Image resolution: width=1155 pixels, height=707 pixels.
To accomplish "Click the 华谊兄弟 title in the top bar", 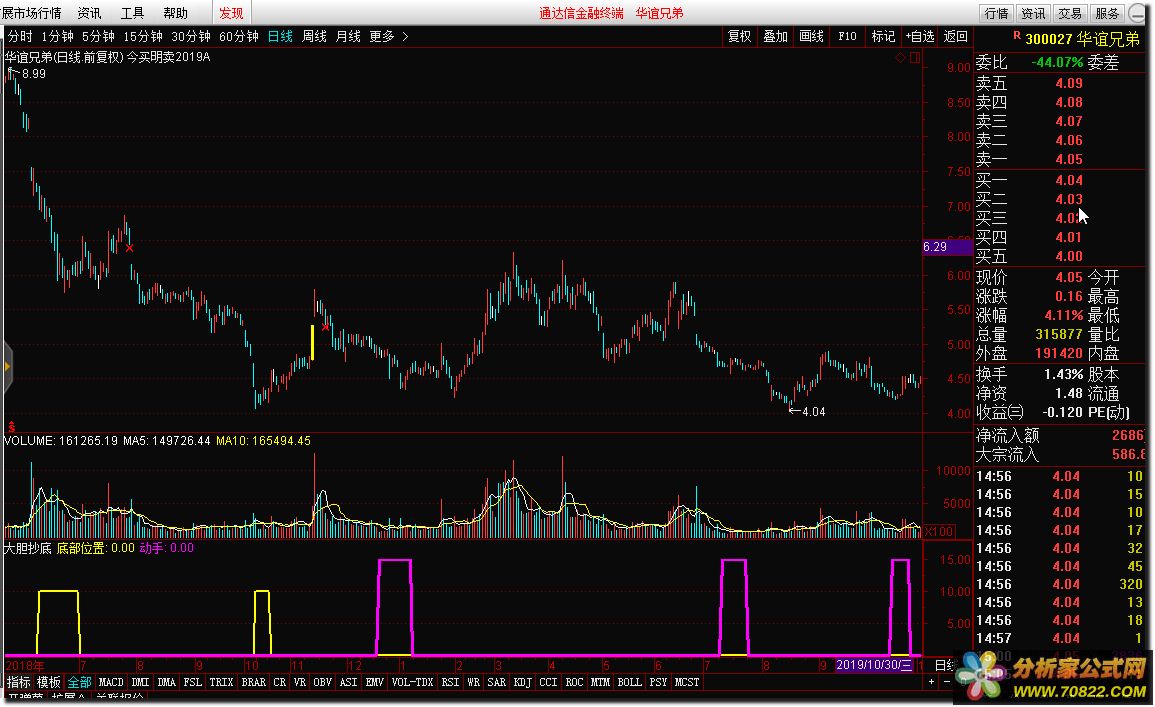I will click(659, 13).
